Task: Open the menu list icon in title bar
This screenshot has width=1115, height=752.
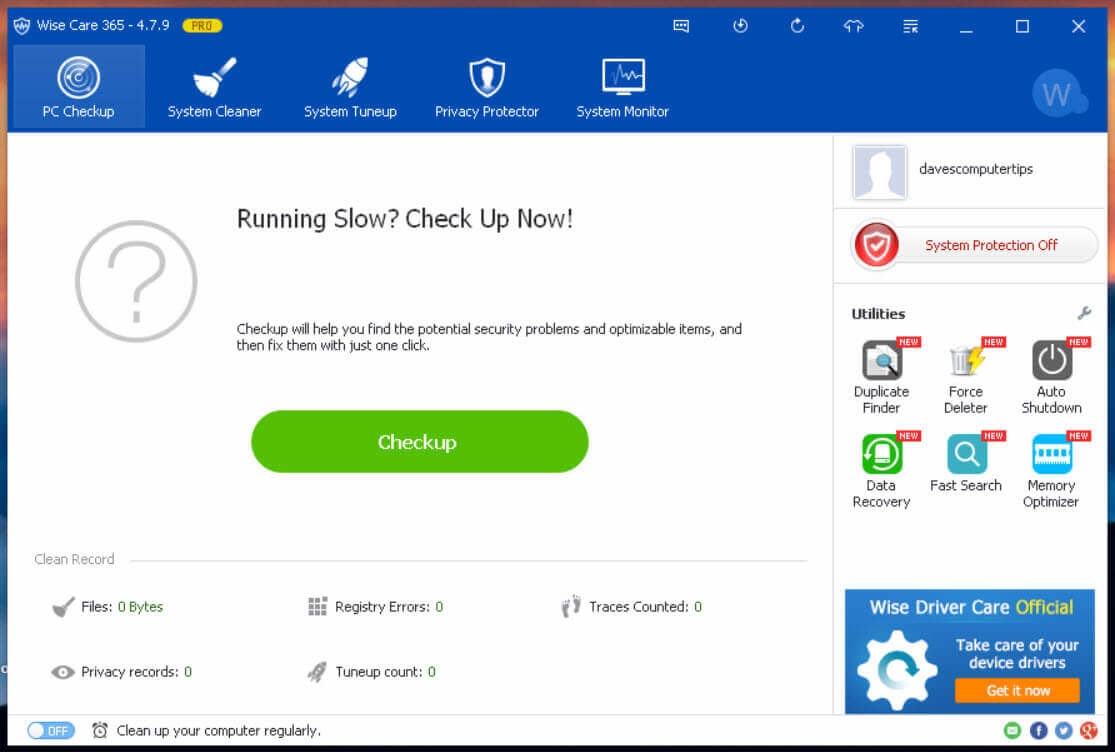Action: pyautogui.click(x=910, y=26)
